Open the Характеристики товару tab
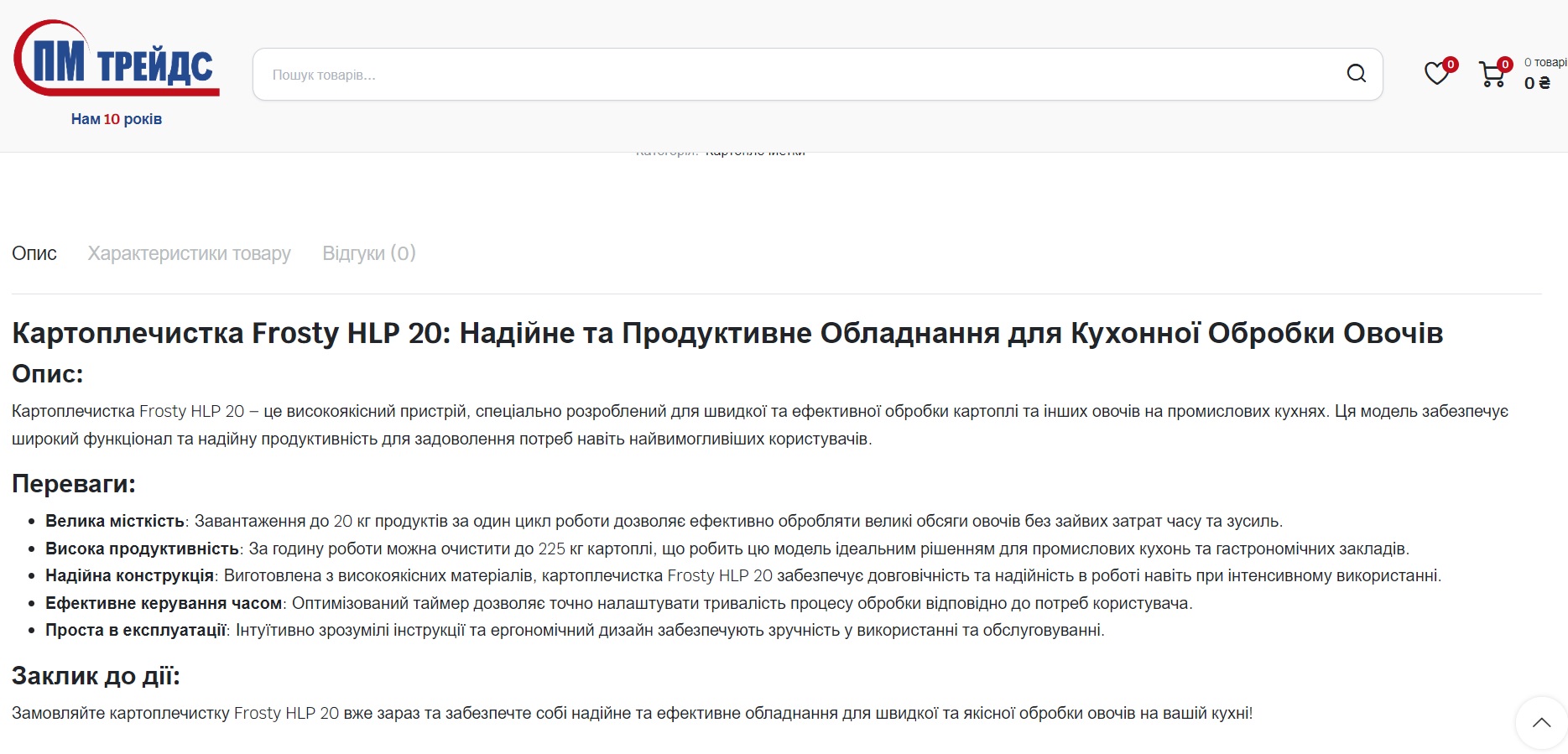The width and height of the screenshot is (1568, 754). pos(189,253)
